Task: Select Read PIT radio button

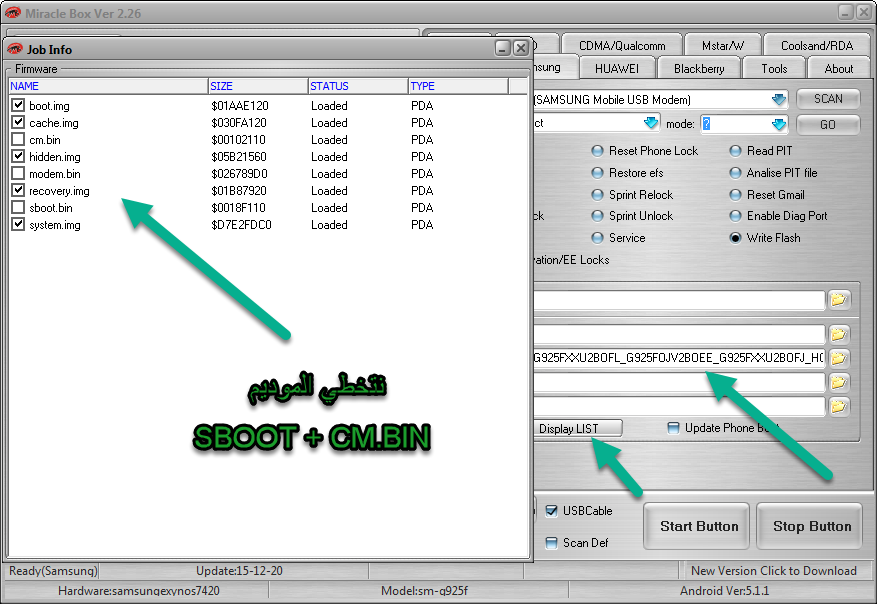Action: click(735, 151)
